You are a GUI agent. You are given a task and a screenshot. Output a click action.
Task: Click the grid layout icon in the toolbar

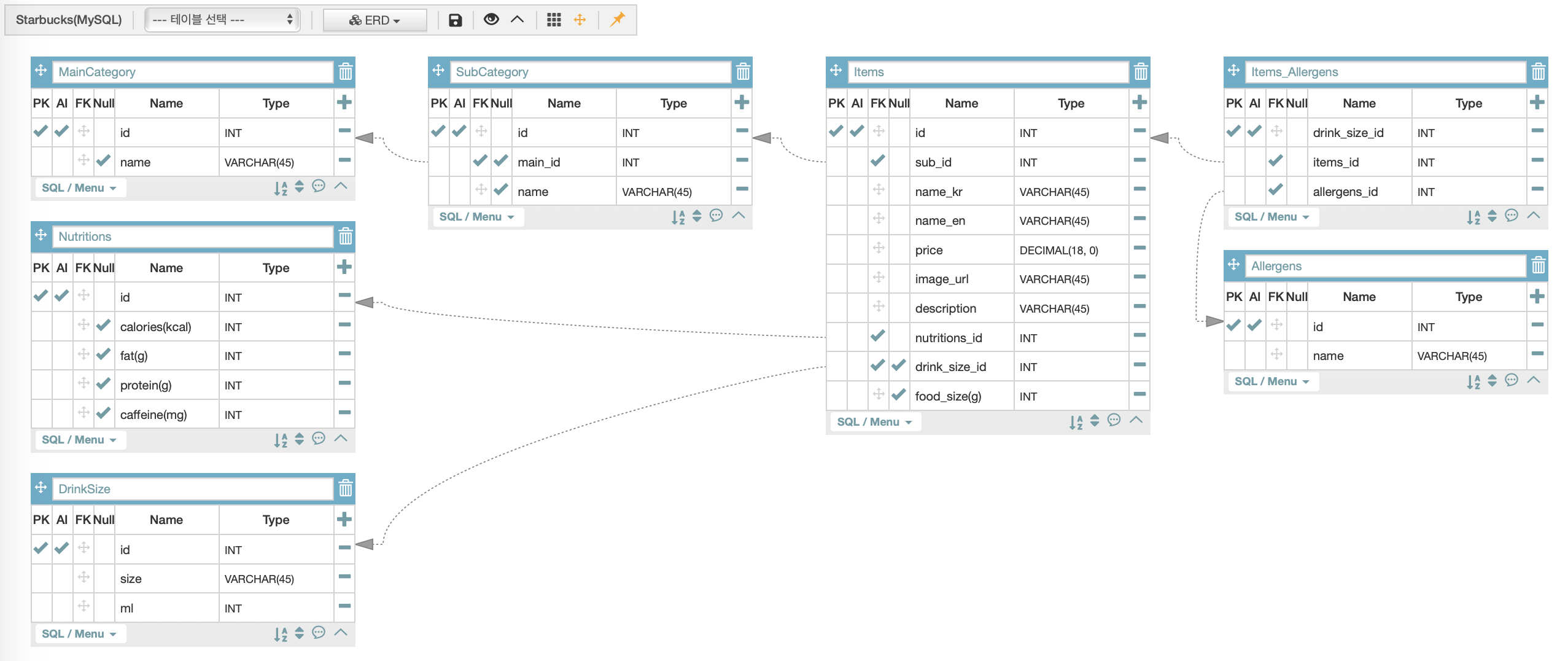pos(554,20)
